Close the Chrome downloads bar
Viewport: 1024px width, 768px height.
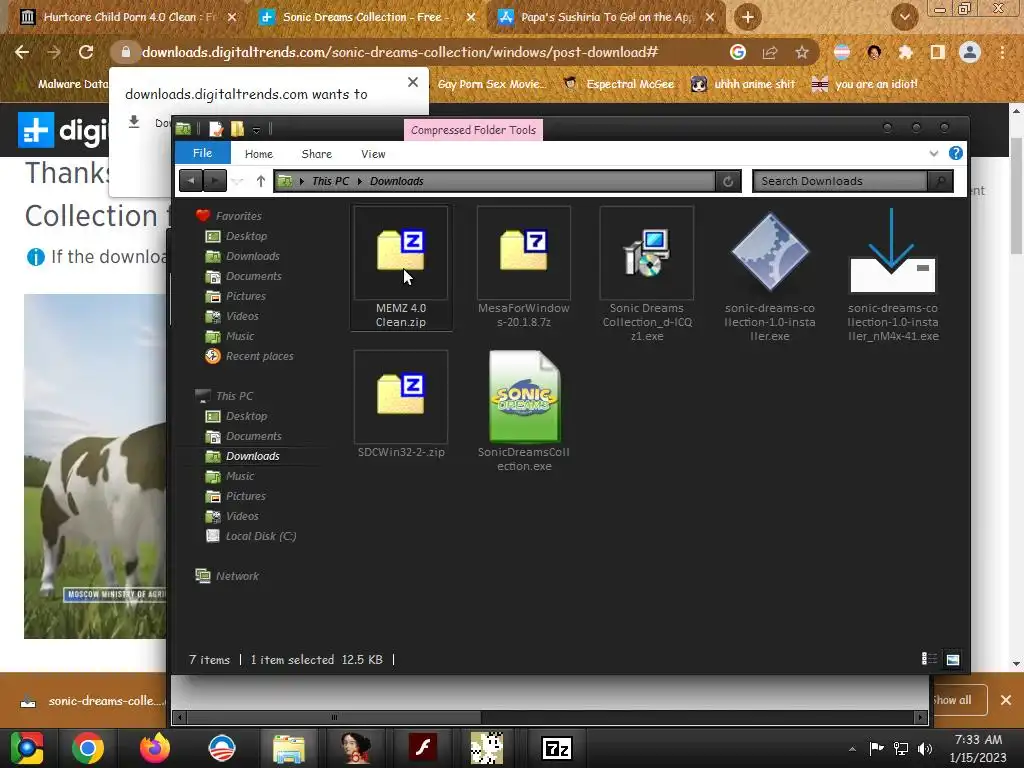[x=1006, y=700]
